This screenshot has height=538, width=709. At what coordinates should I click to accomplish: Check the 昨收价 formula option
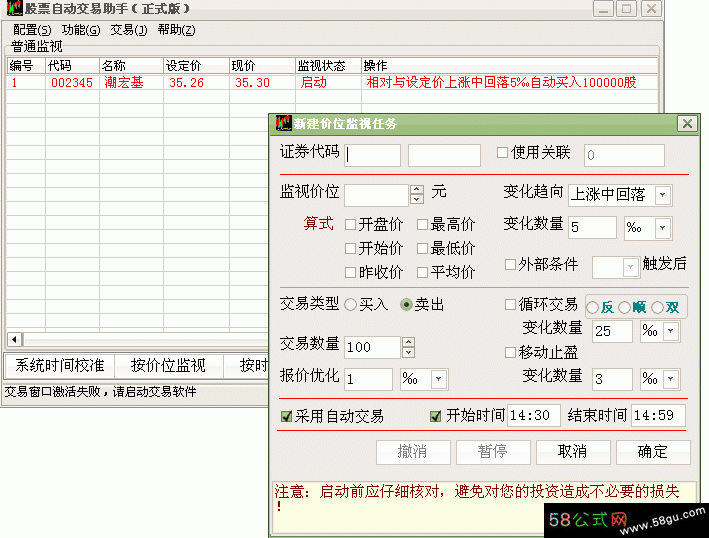coord(350,272)
